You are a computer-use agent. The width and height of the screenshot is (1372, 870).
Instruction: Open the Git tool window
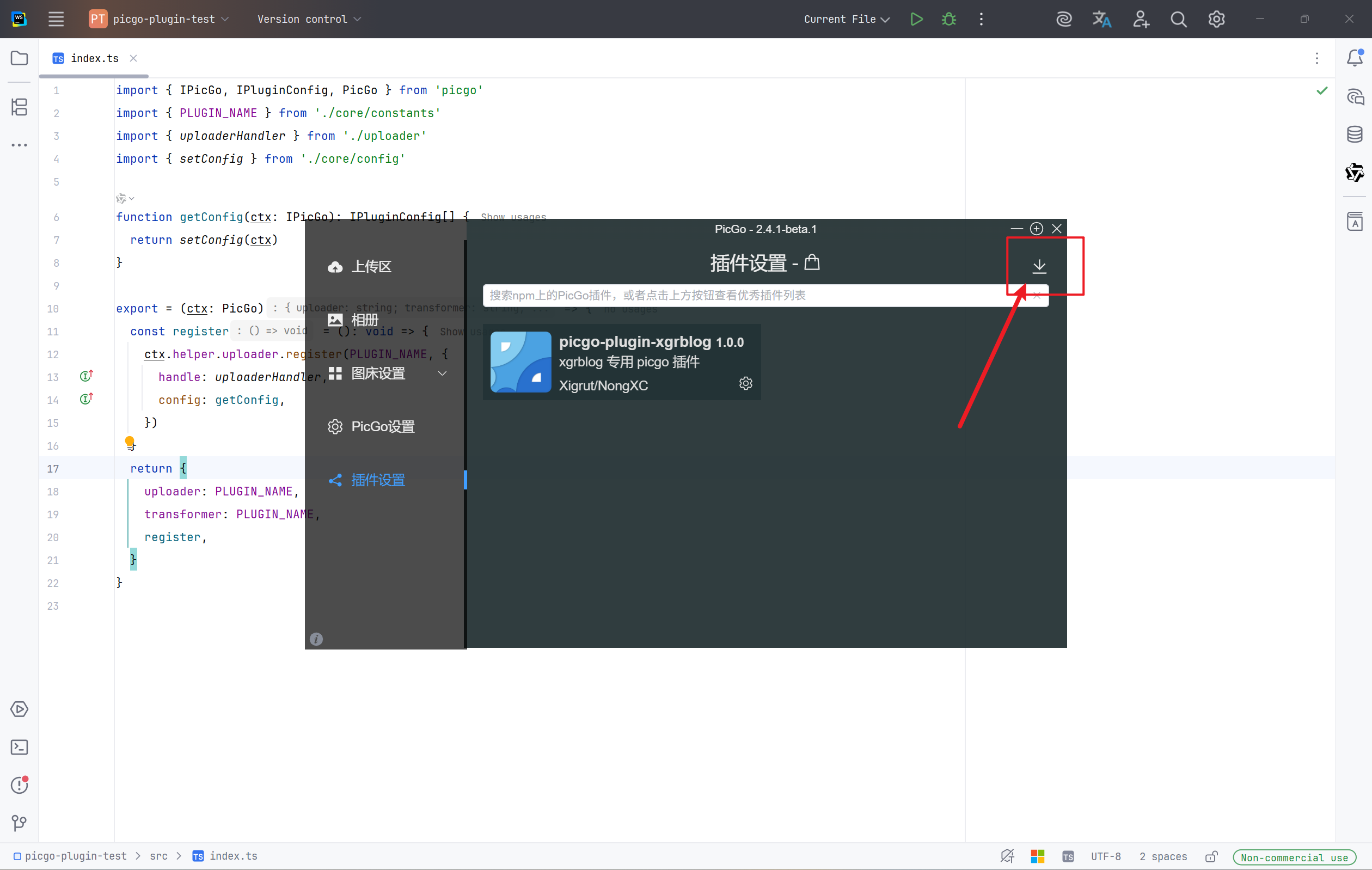tap(20, 823)
